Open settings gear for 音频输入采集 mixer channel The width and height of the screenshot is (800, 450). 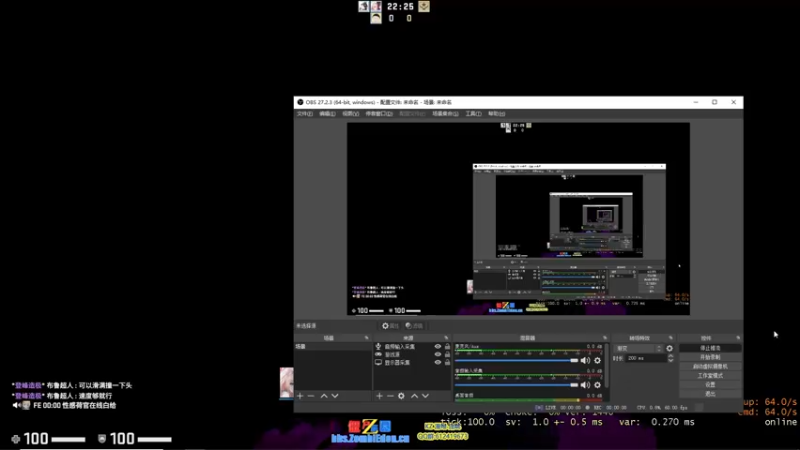[597, 385]
